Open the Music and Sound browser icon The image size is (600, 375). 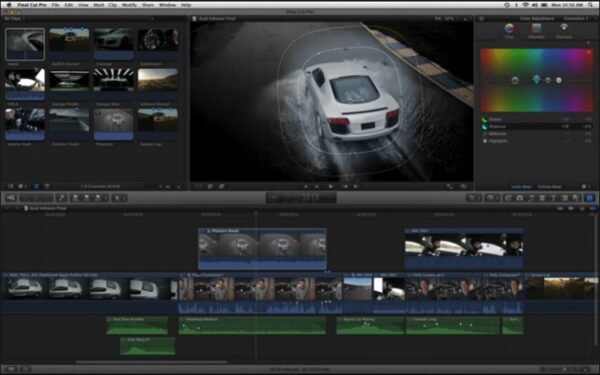click(x=531, y=198)
